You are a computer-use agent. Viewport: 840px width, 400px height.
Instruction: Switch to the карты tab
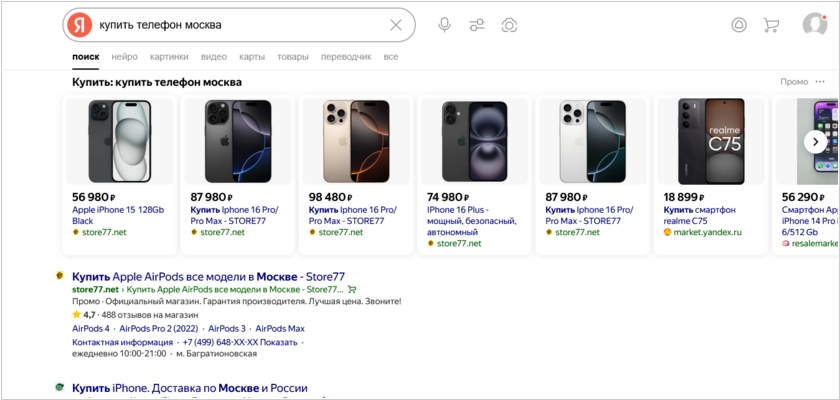(252, 57)
